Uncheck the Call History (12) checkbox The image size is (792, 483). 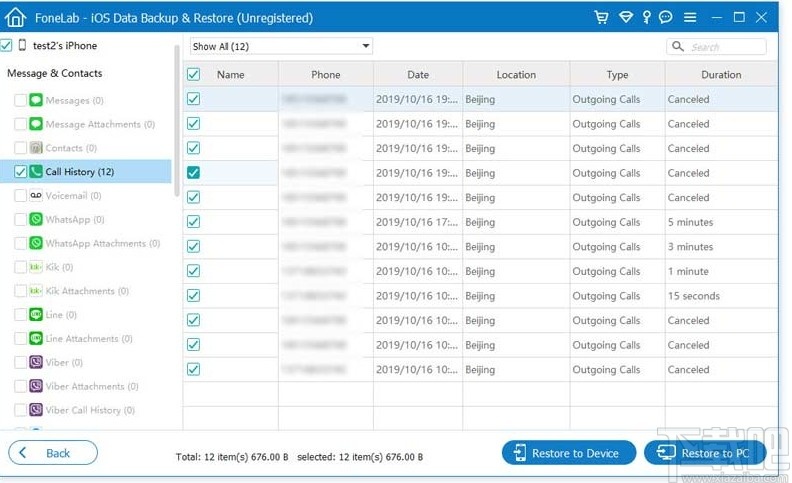(x=20, y=172)
